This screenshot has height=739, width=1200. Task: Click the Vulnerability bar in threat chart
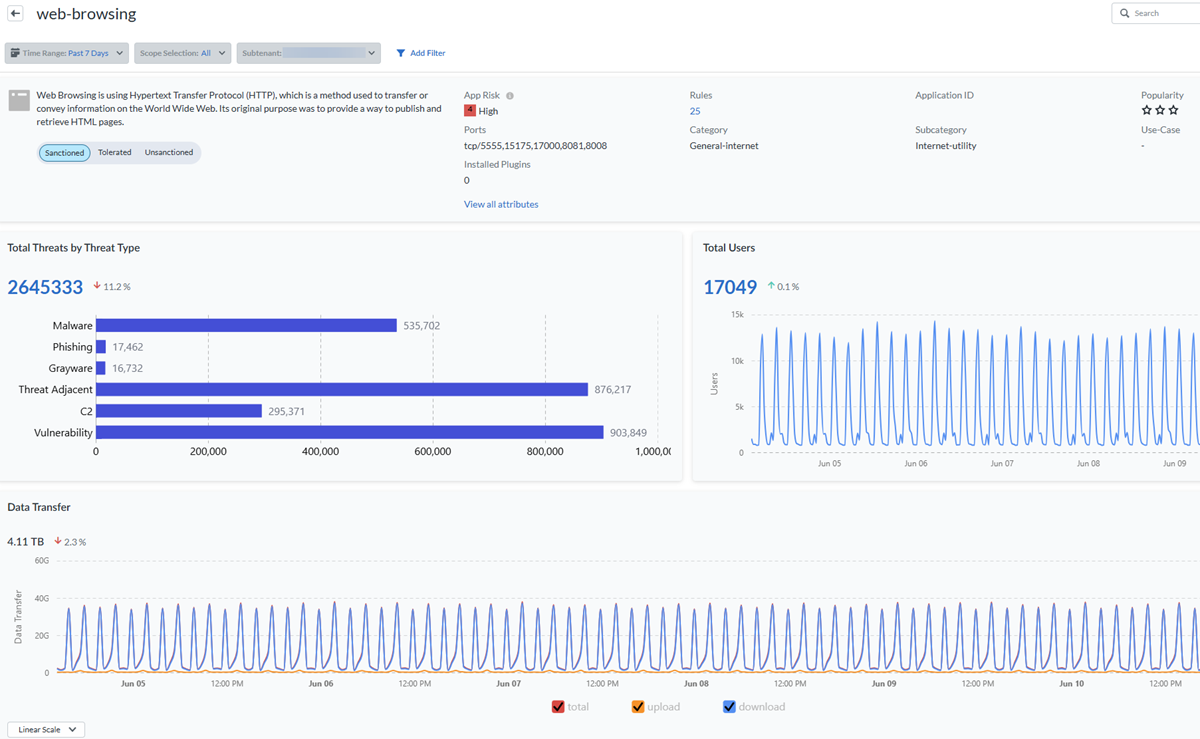coord(349,433)
